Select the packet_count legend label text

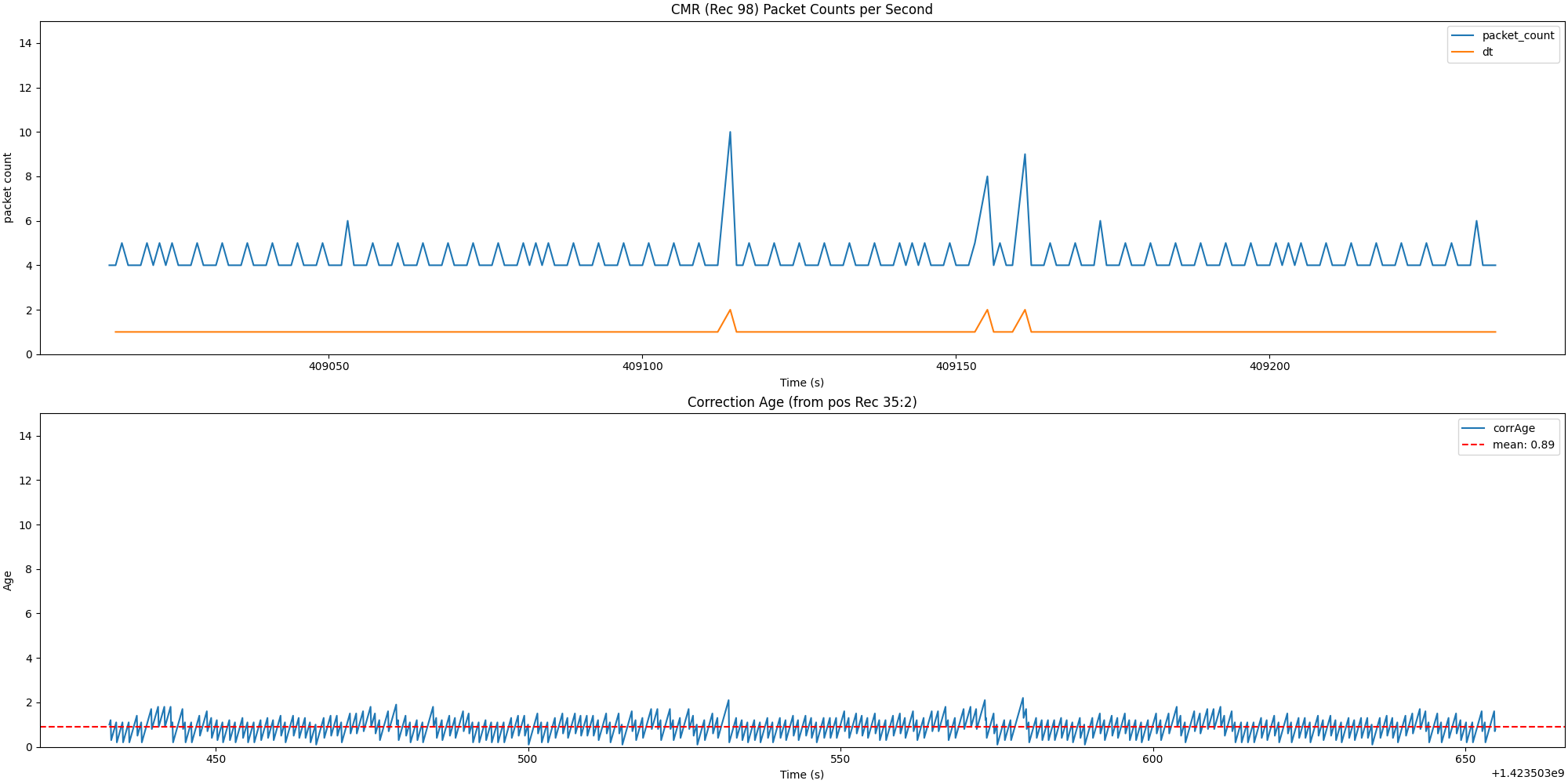point(1518,35)
